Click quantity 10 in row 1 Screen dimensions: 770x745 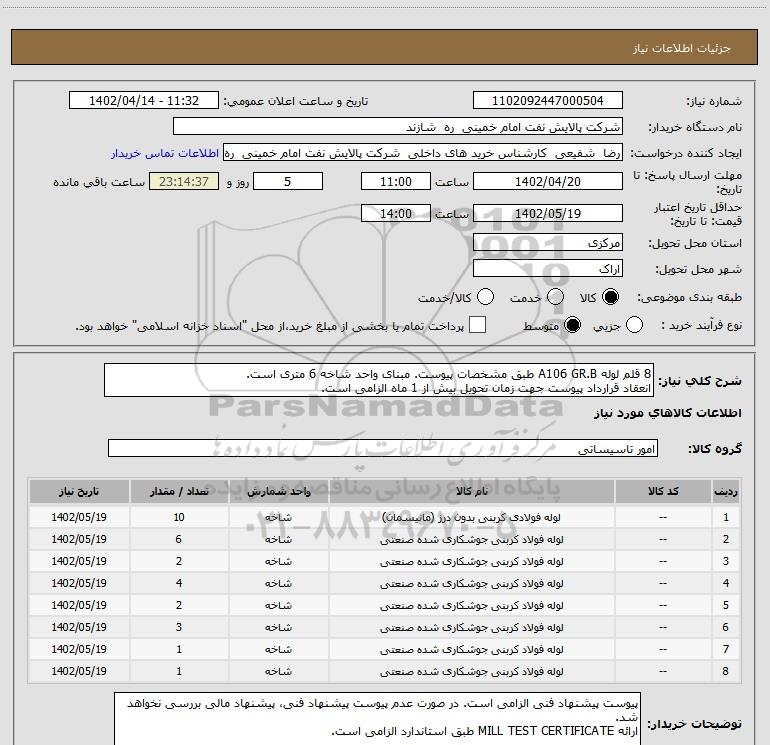coord(179,517)
